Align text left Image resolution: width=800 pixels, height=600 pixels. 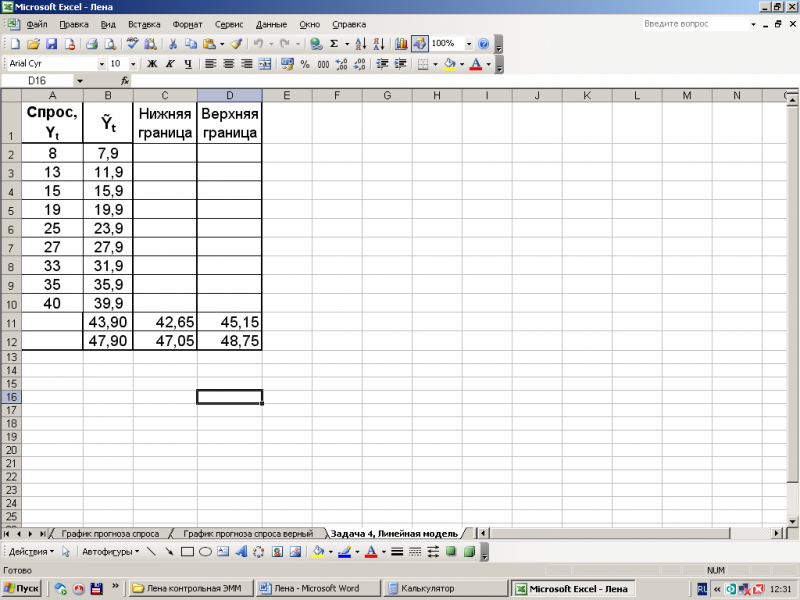pos(211,64)
